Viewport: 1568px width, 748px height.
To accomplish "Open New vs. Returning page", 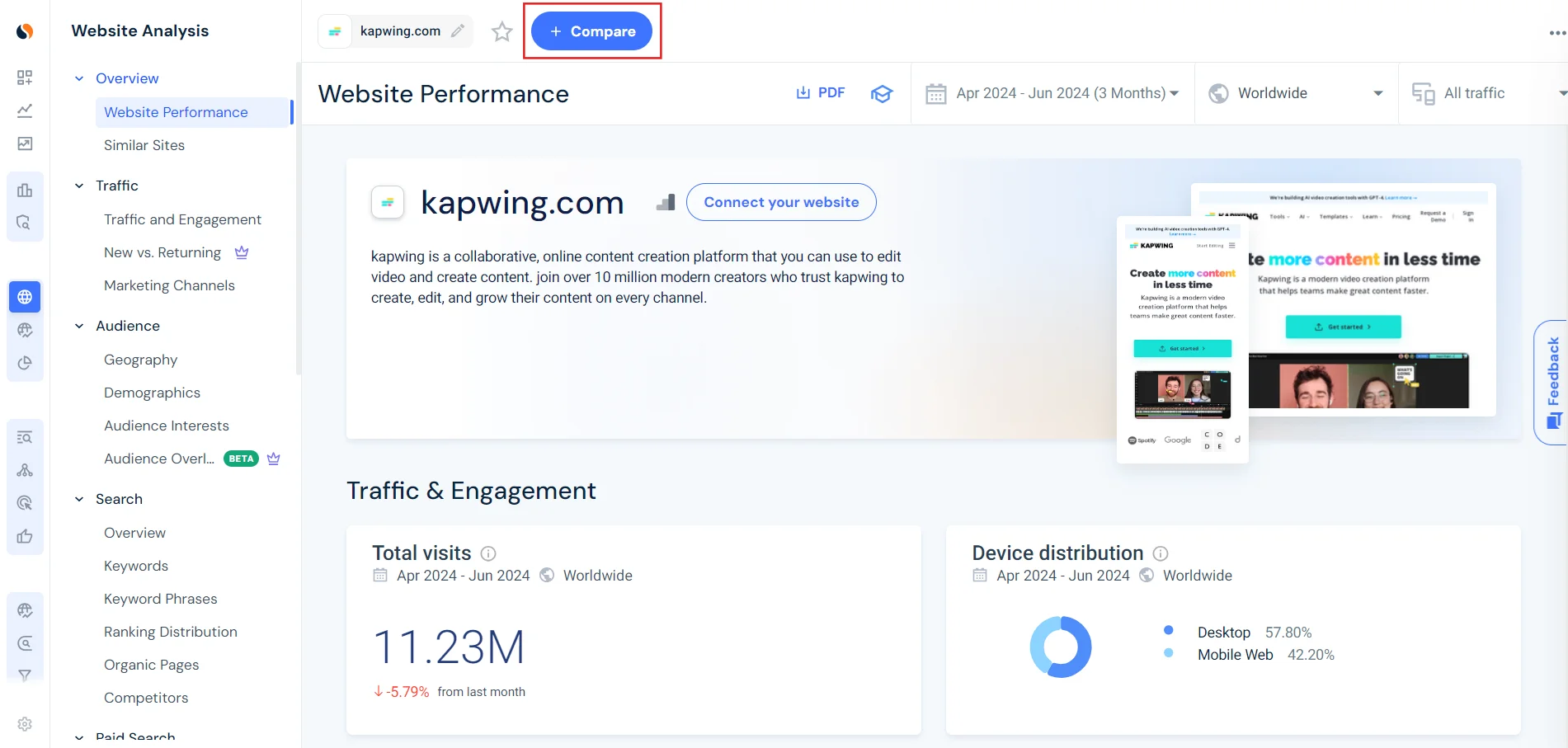I will 162,252.
